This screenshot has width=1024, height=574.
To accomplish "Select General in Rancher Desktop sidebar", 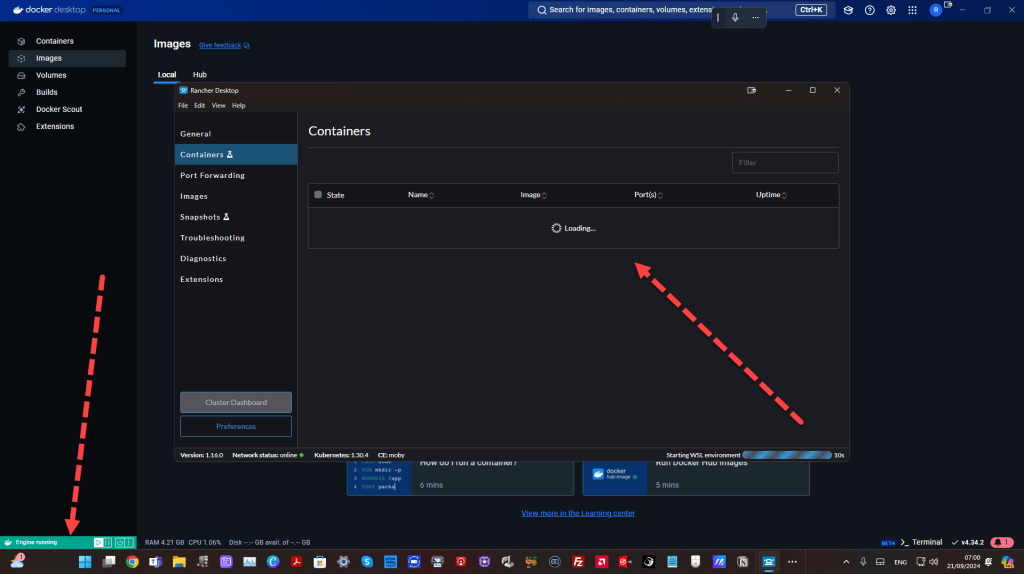I will click(236, 133).
